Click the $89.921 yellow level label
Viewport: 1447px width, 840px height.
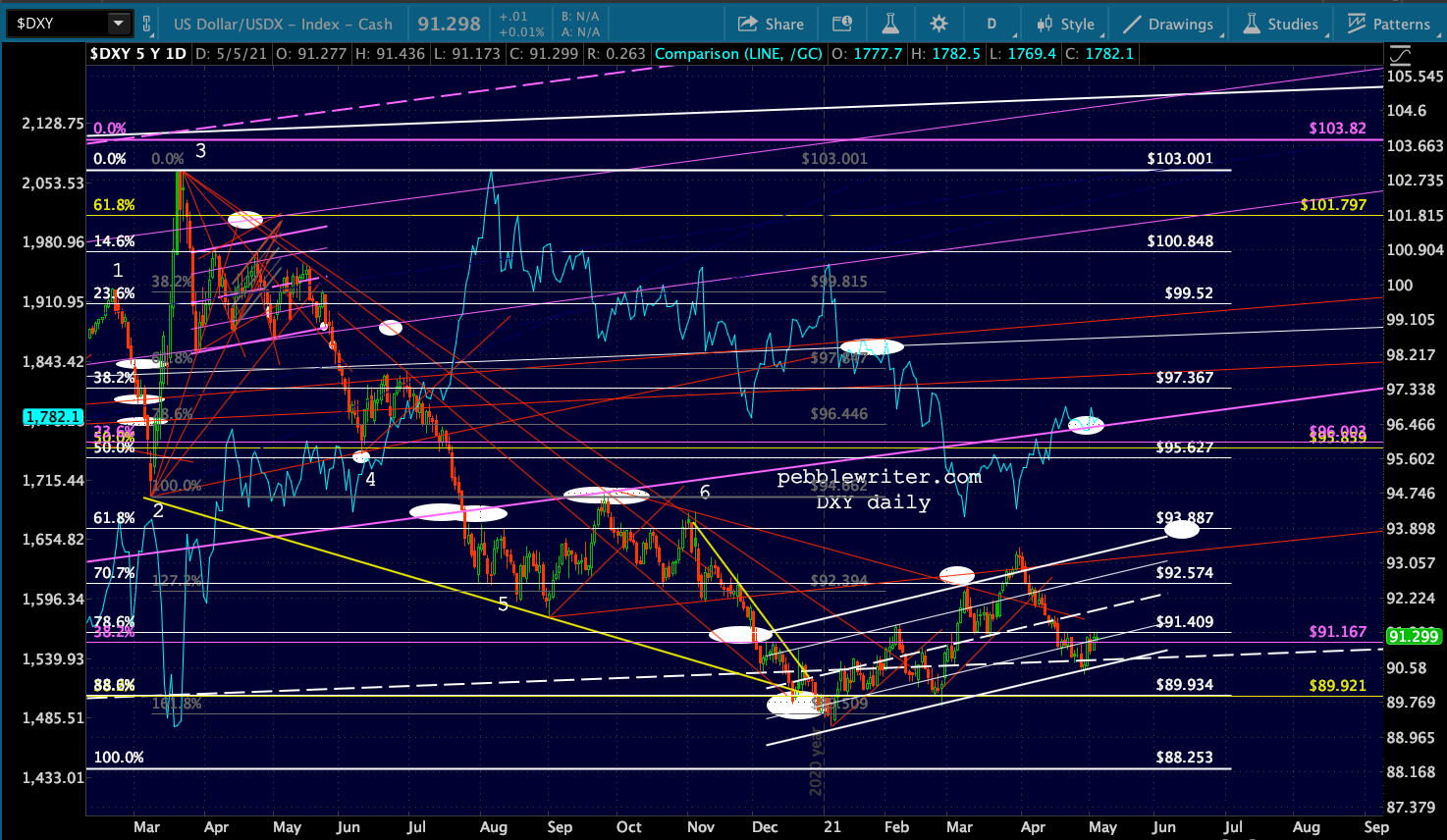[1338, 686]
